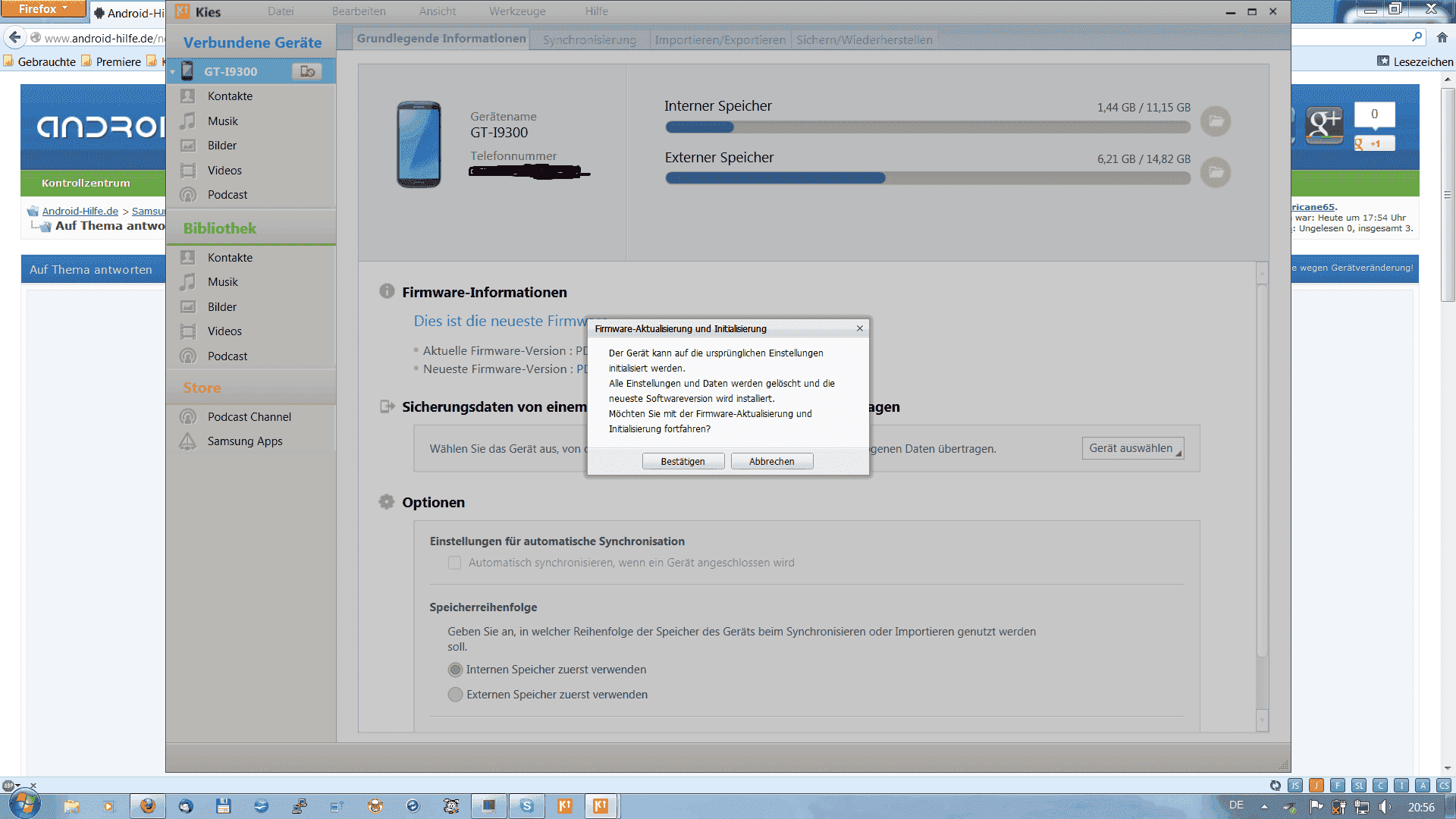Viewport: 1456px width, 819px height.
Task: Click the Sicherungsdaten transfer icon
Action: [388, 406]
